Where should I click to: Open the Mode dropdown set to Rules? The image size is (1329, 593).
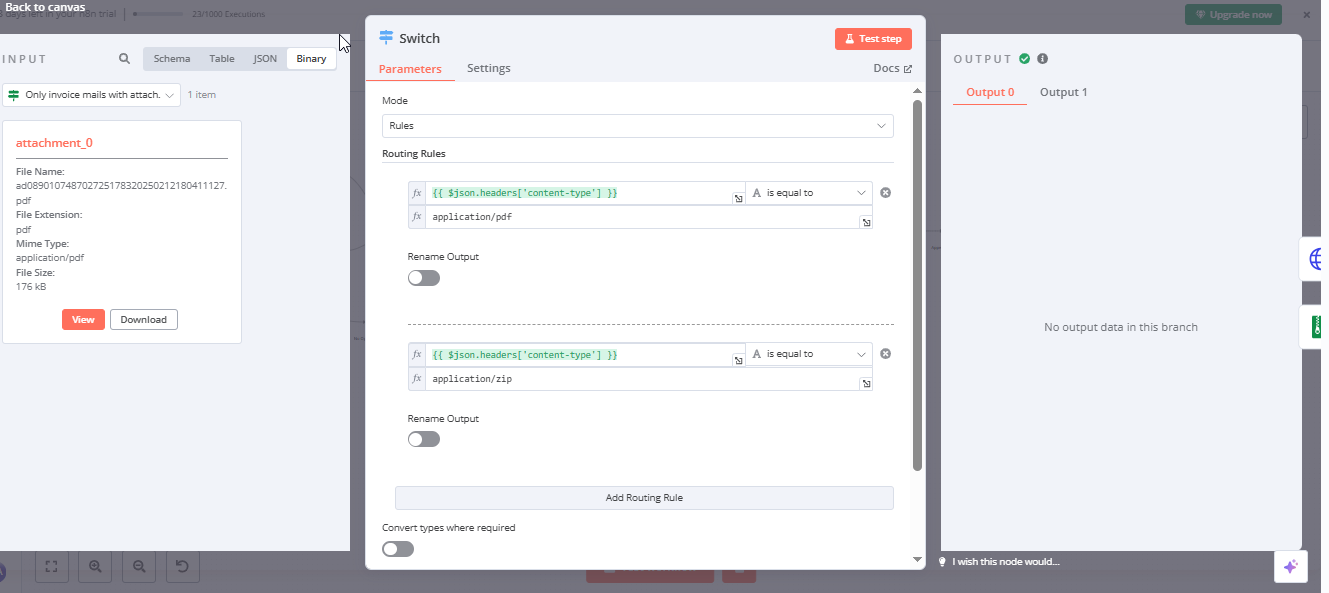click(x=638, y=126)
